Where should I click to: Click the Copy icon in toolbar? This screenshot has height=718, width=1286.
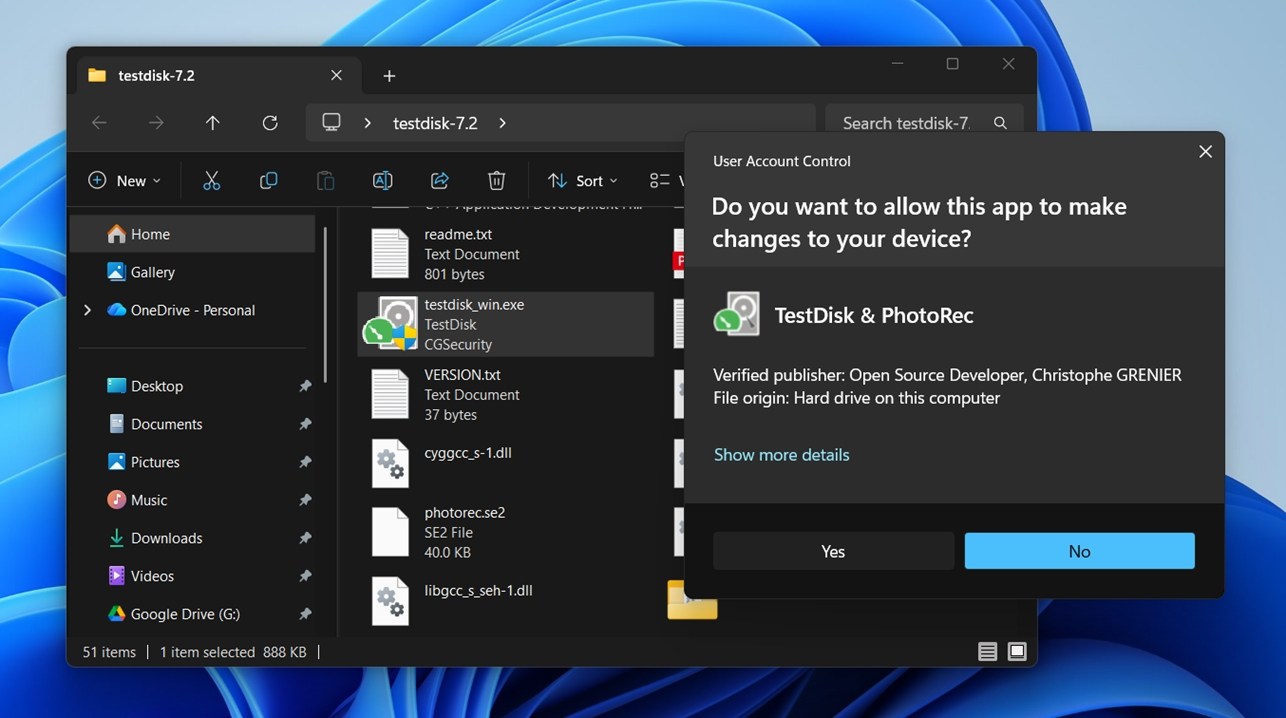(x=268, y=181)
